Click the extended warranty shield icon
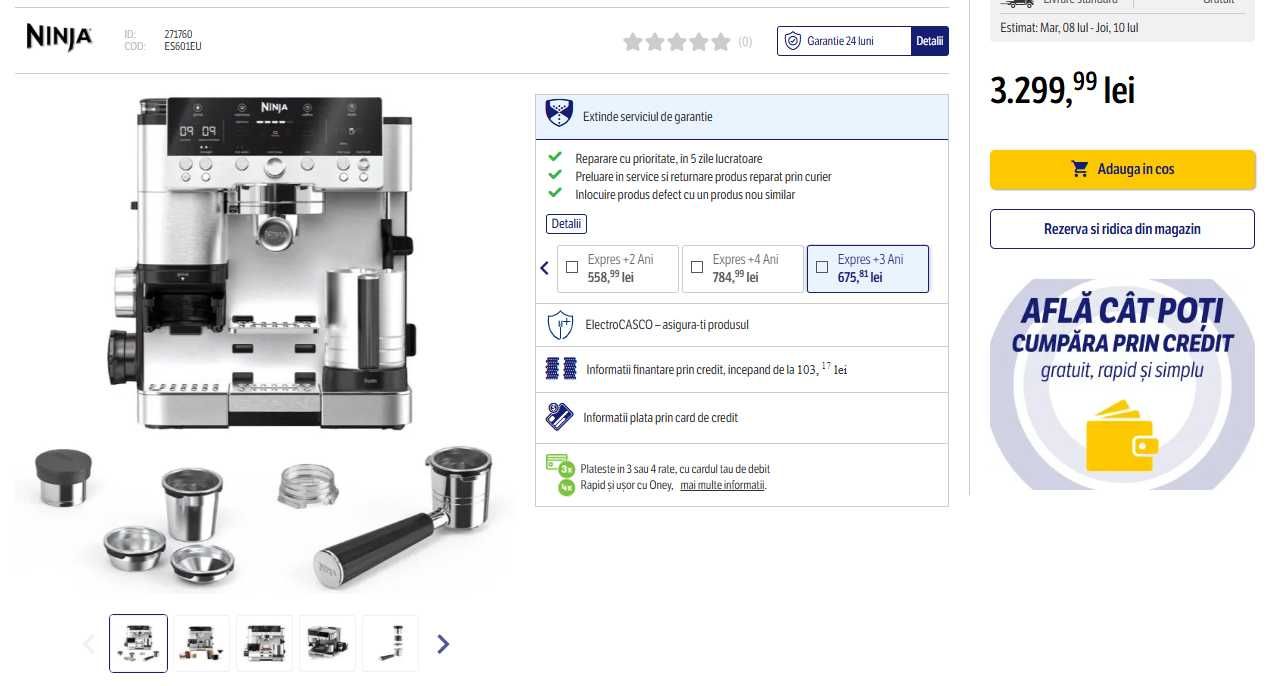 (559, 114)
